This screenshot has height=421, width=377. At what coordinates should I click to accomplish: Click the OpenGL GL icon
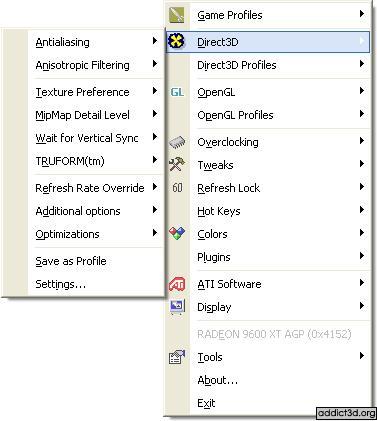tap(177, 92)
